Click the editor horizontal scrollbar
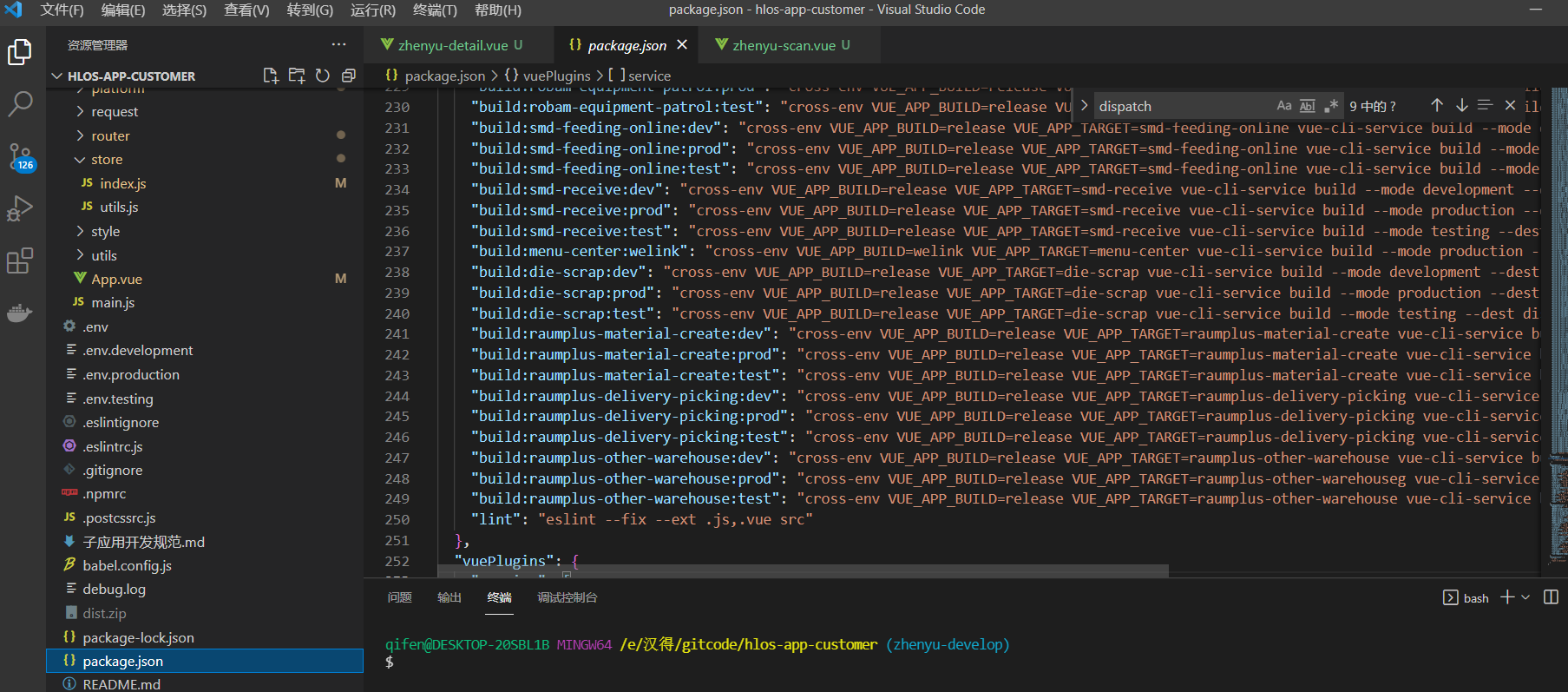 (x=803, y=570)
